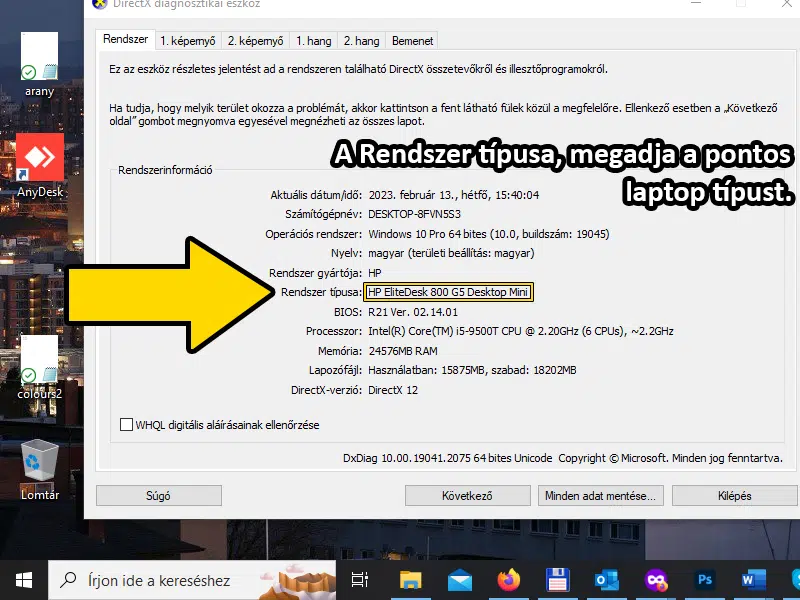Screen dimensions: 800x600
Task: Enable the WHQL digitális aláírások checkbox
Action: pyautogui.click(x=126, y=424)
